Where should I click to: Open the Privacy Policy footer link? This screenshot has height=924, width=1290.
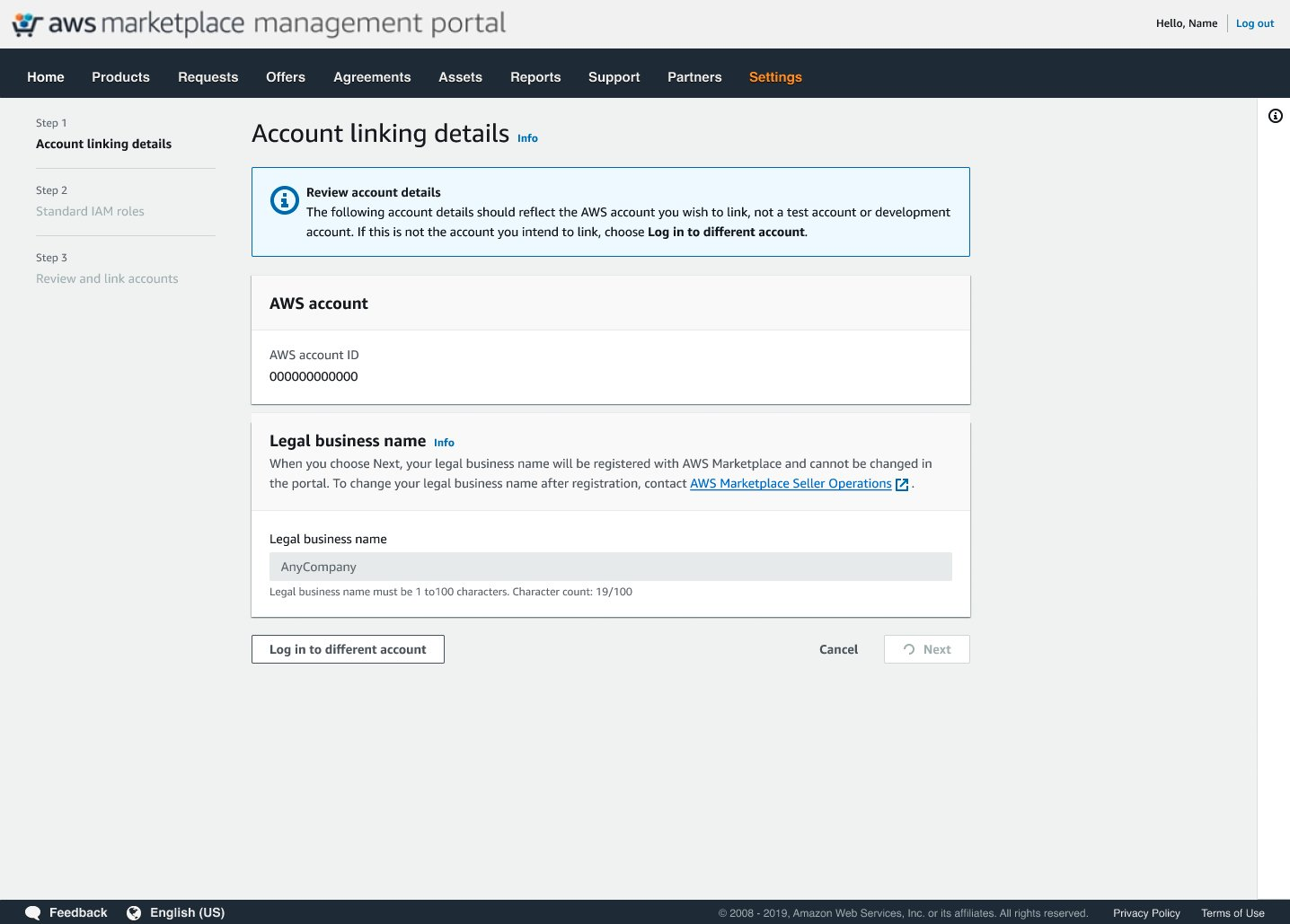1146,913
